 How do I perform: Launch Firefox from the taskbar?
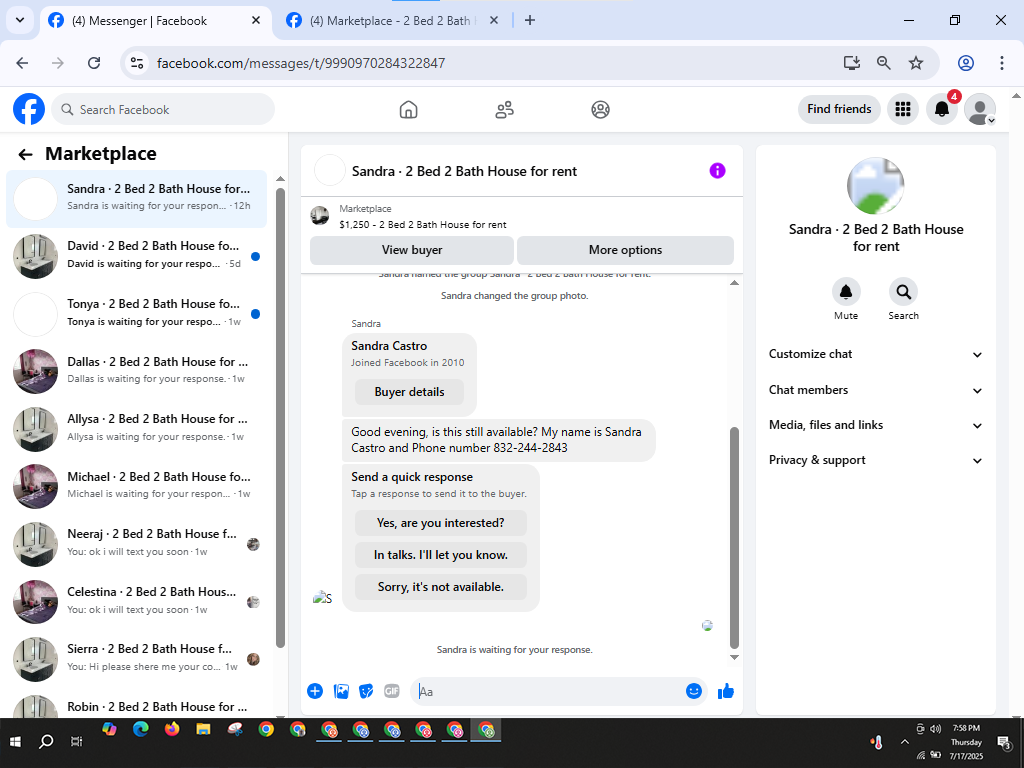click(172, 729)
